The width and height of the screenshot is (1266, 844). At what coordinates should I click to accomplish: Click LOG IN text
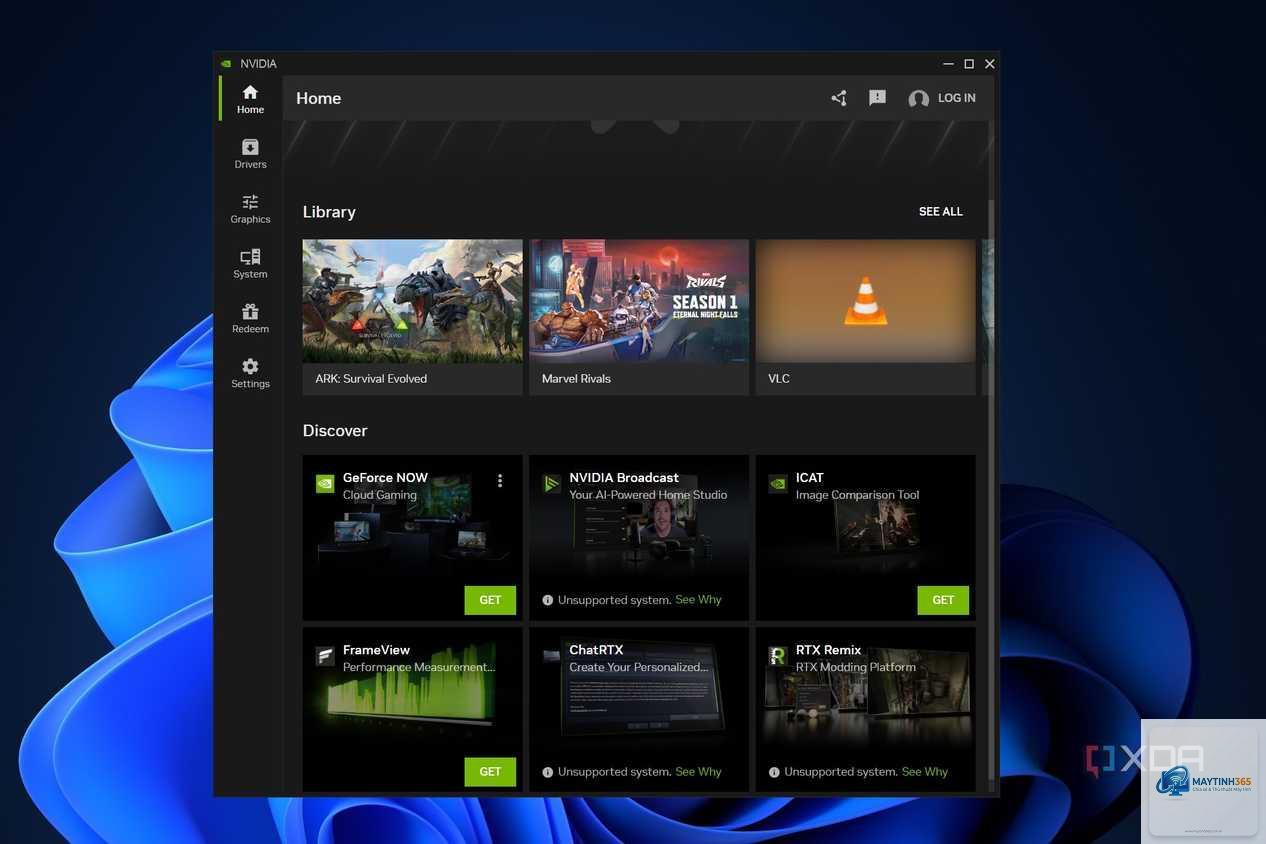coord(956,98)
